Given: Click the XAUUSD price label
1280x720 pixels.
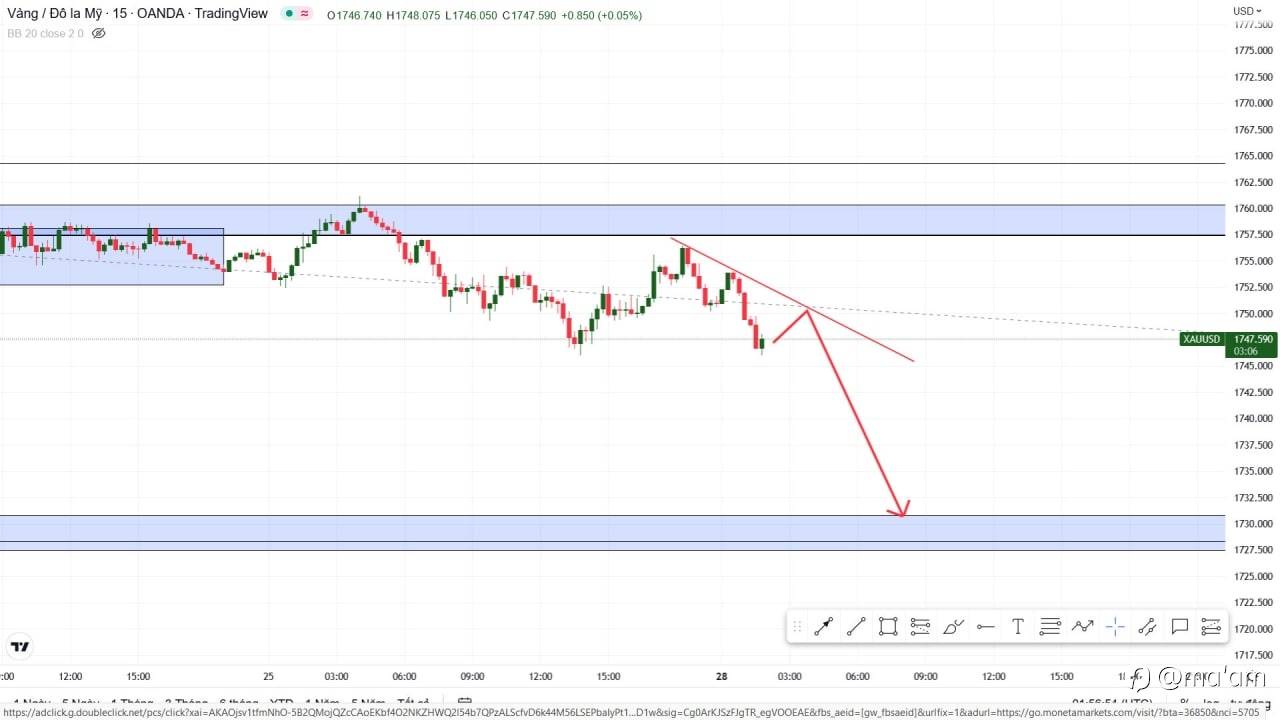Looking at the screenshot, I should pos(1202,339).
